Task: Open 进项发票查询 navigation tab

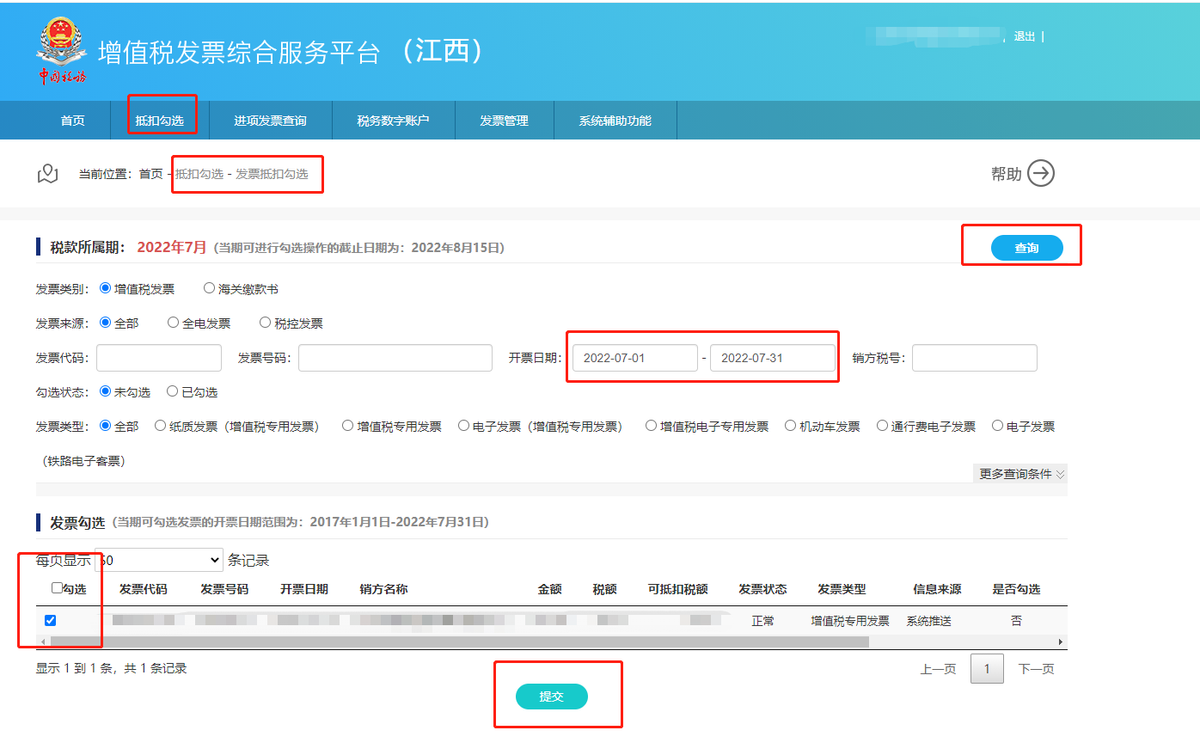Action: (x=270, y=120)
